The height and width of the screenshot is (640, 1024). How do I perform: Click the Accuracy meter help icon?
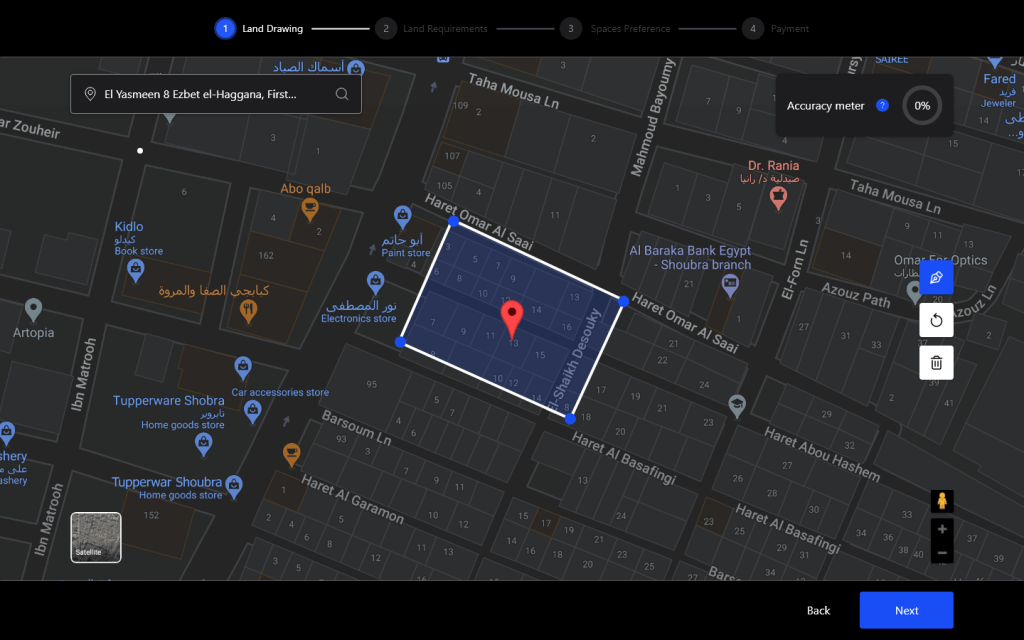pyautogui.click(x=882, y=105)
